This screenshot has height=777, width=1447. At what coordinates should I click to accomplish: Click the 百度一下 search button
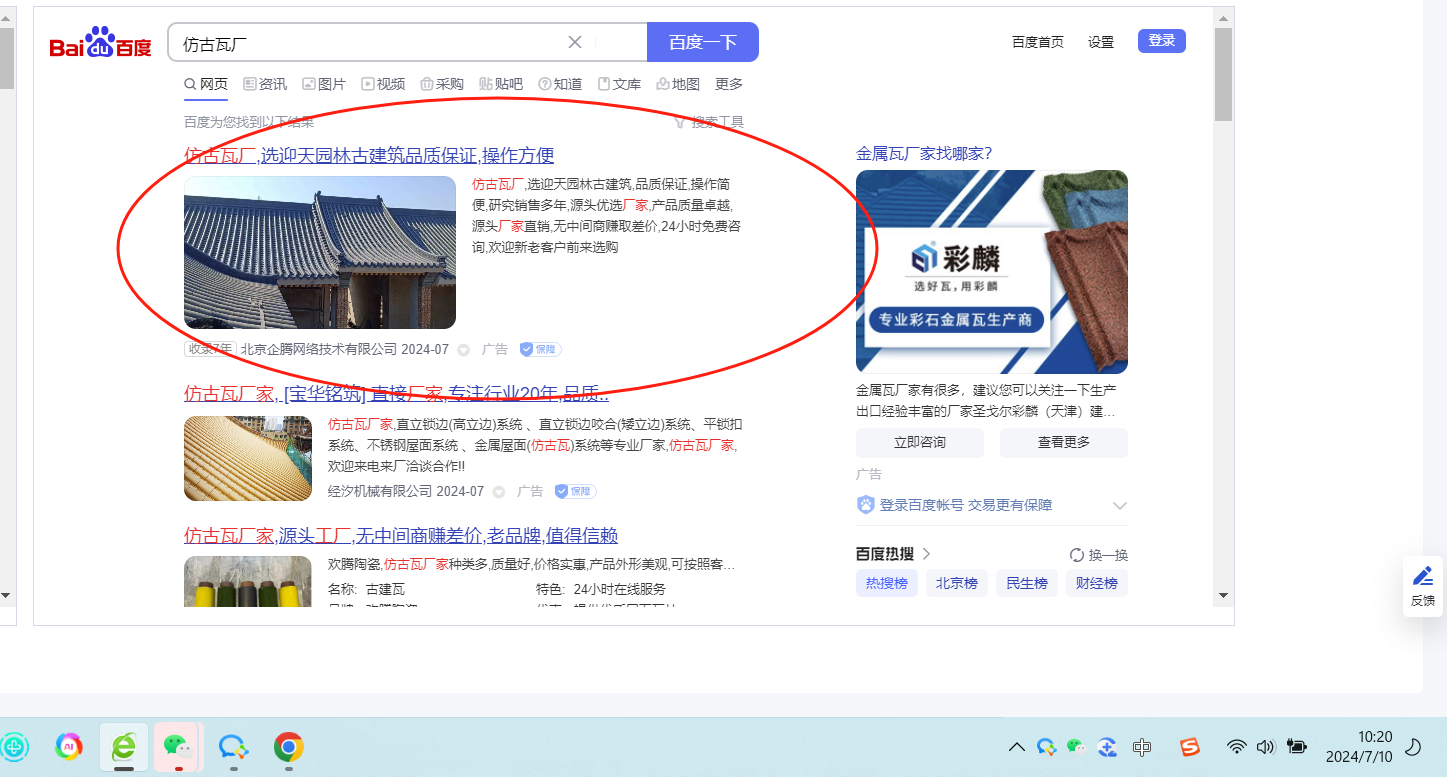pos(703,42)
